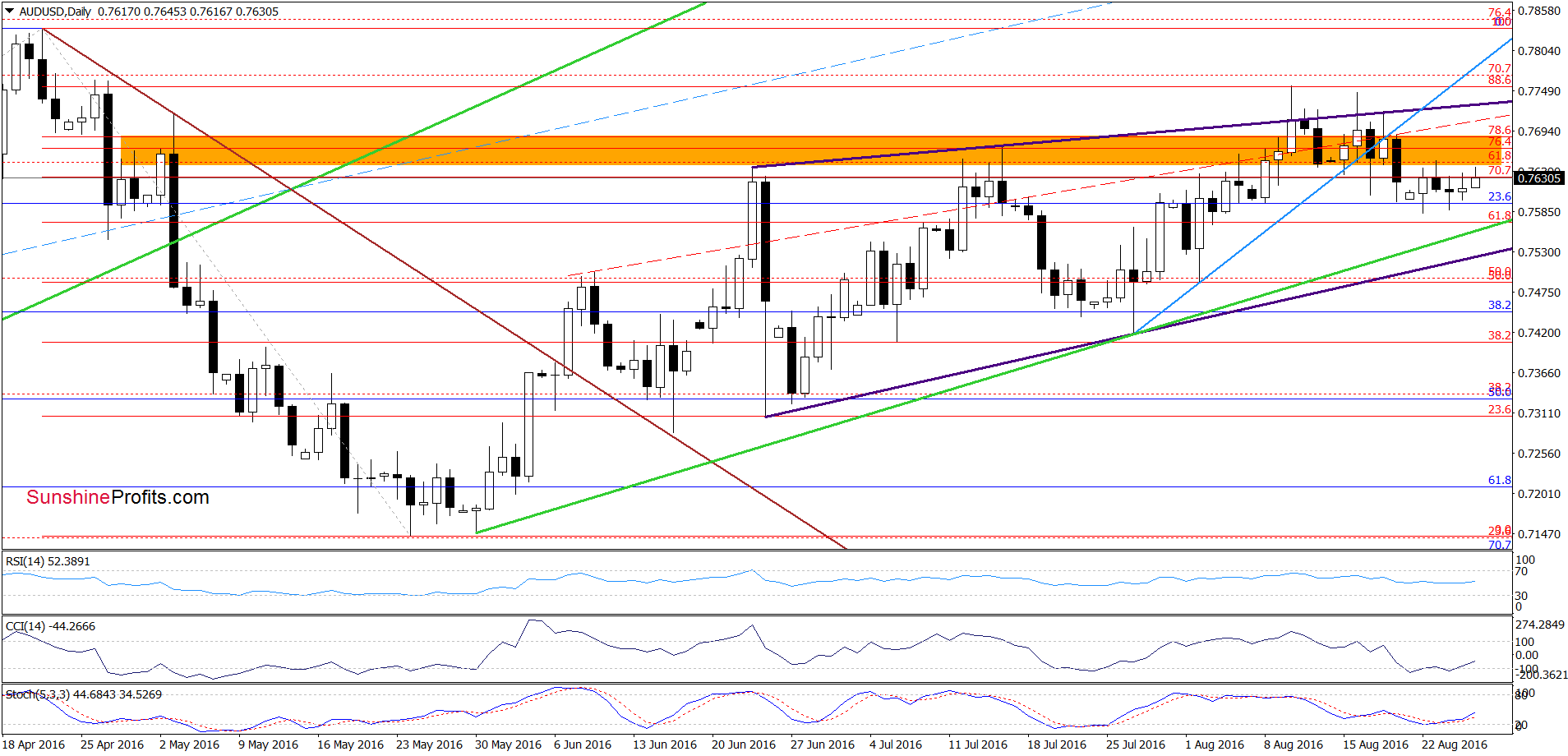Click the 0.75850 price axis label
Viewport: 1568px width, 756px height.
[1539, 212]
